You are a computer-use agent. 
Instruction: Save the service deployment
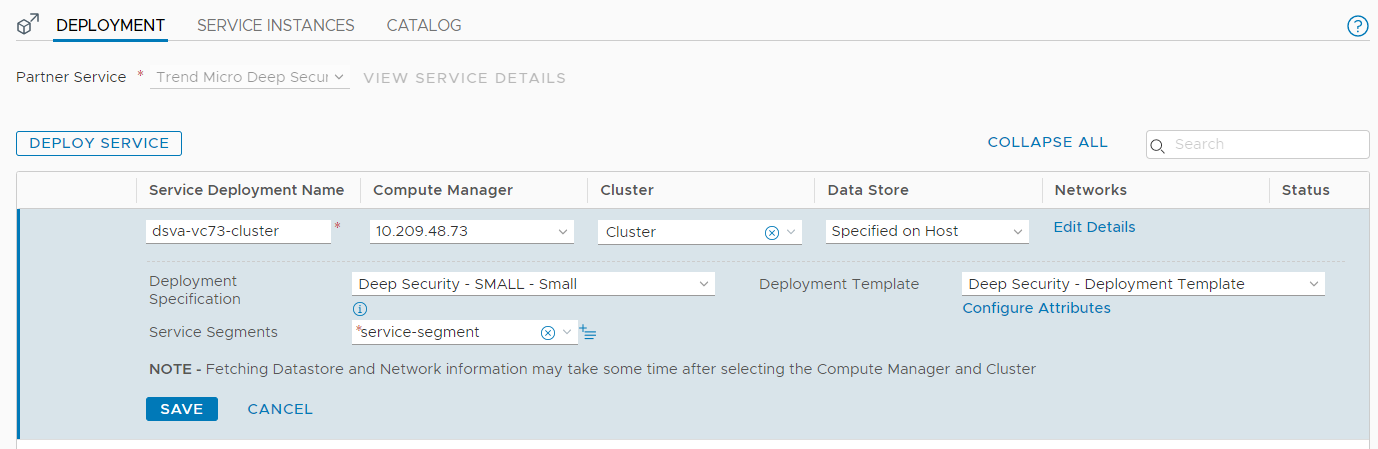[181, 409]
